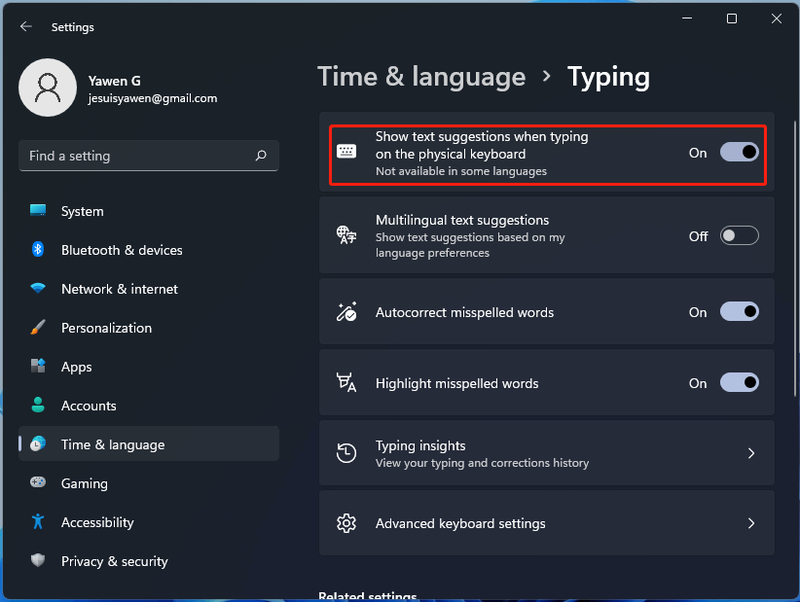Open Advanced keyboard settings chevron
The width and height of the screenshot is (800, 602).
tap(751, 523)
